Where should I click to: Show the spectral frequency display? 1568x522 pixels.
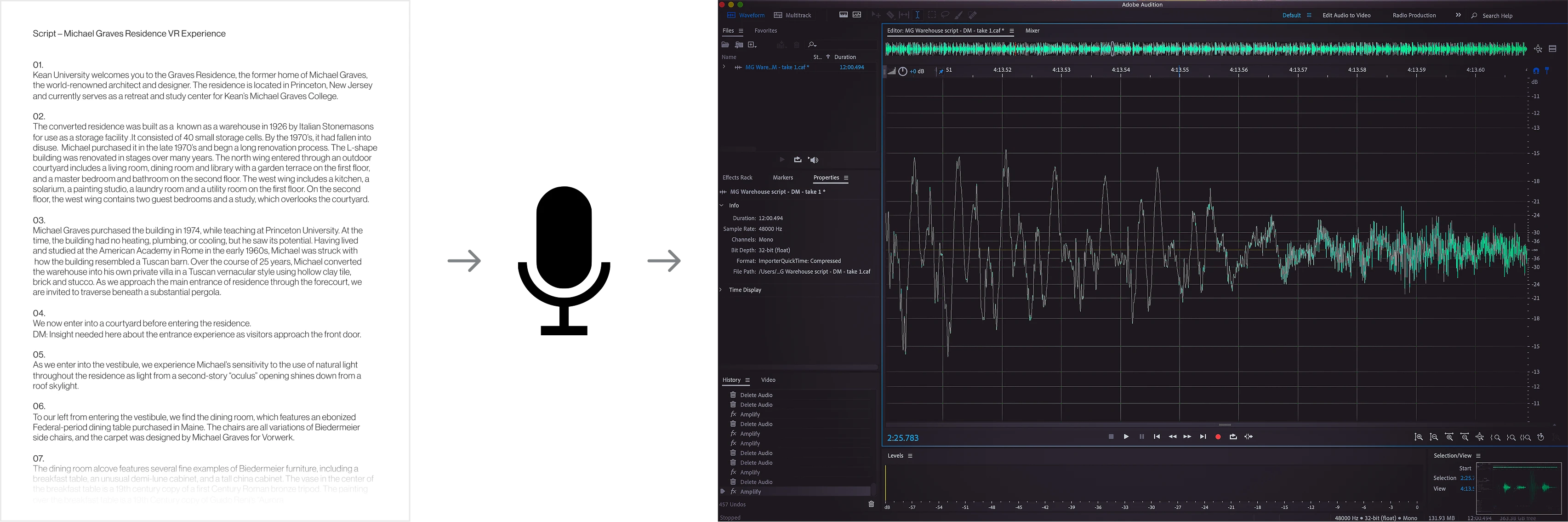(x=843, y=15)
